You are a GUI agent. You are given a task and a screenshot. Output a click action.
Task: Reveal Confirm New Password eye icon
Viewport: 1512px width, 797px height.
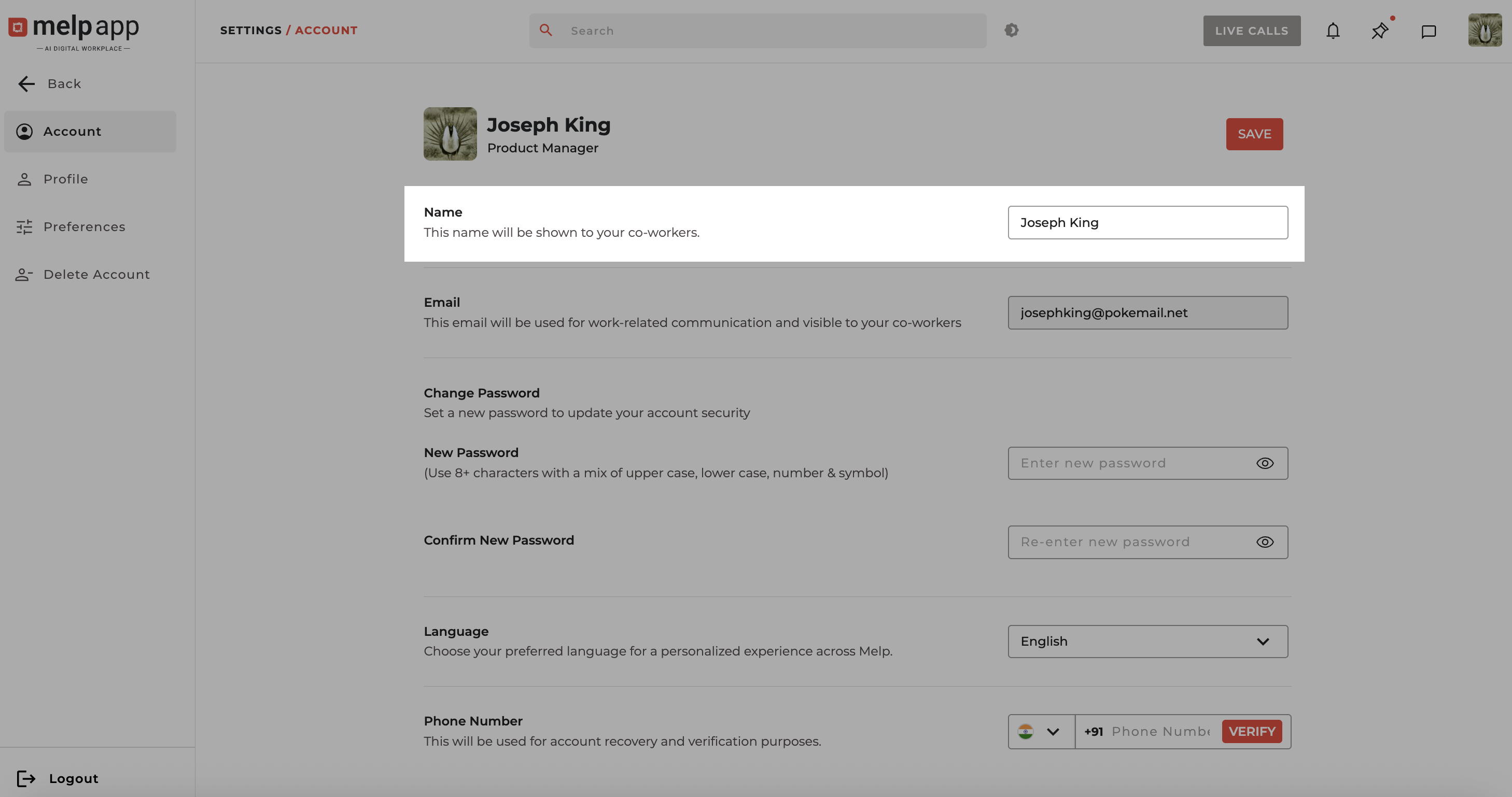tap(1264, 542)
